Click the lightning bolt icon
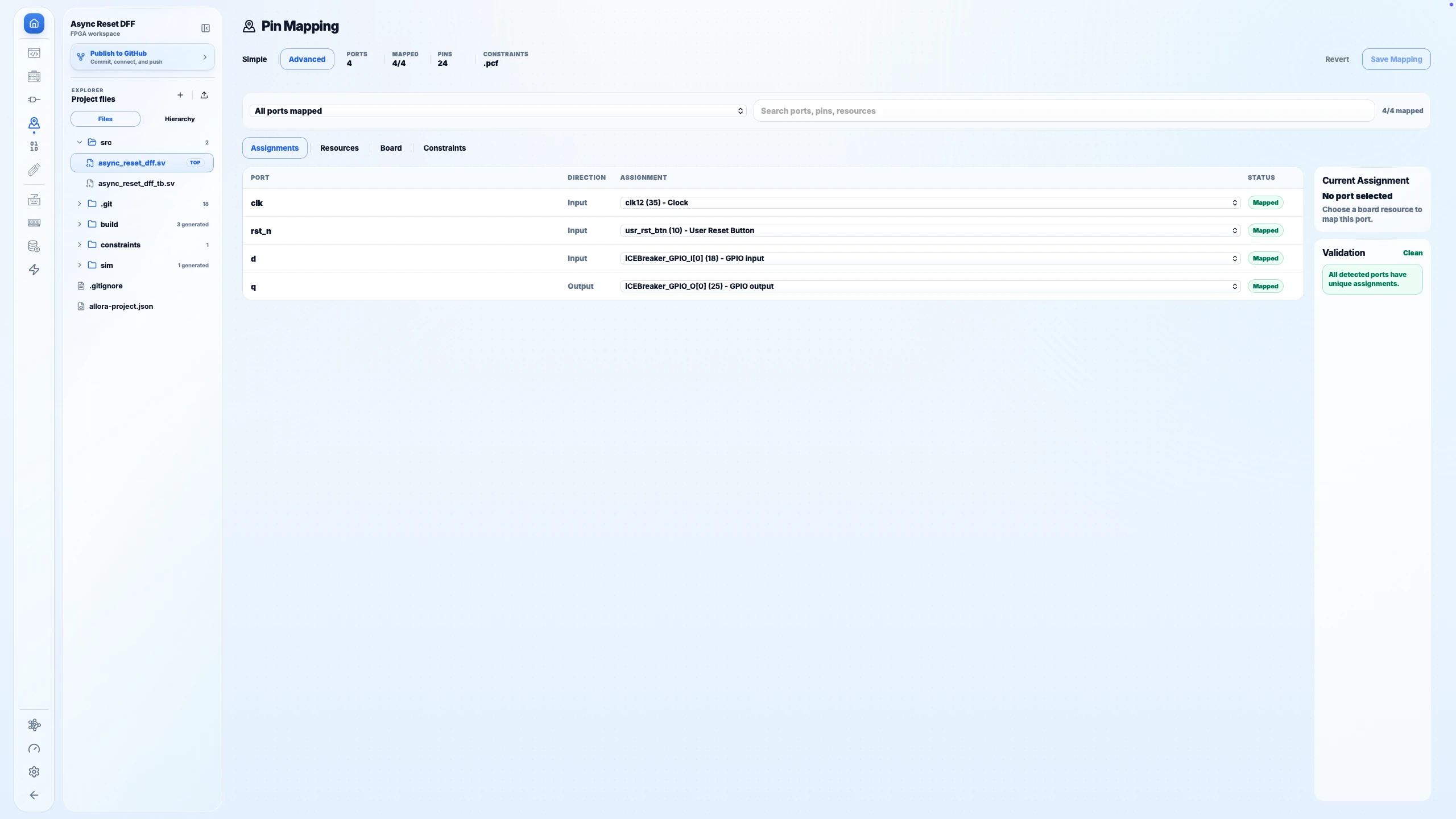The width and height of the screenshot is (1456, 819). click(x=34, y=270)
